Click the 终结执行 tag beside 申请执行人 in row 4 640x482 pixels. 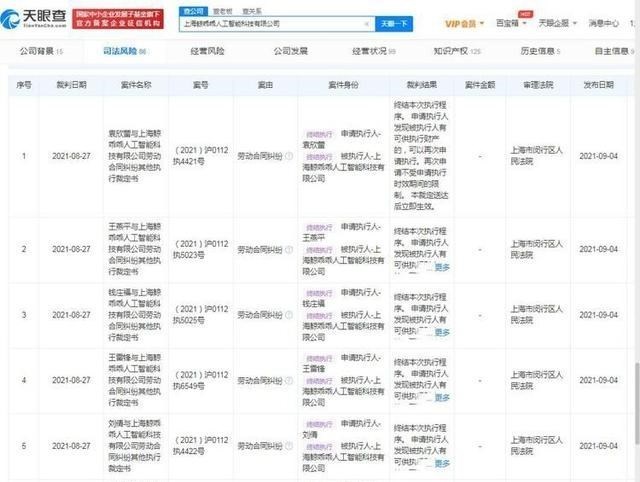319,358
